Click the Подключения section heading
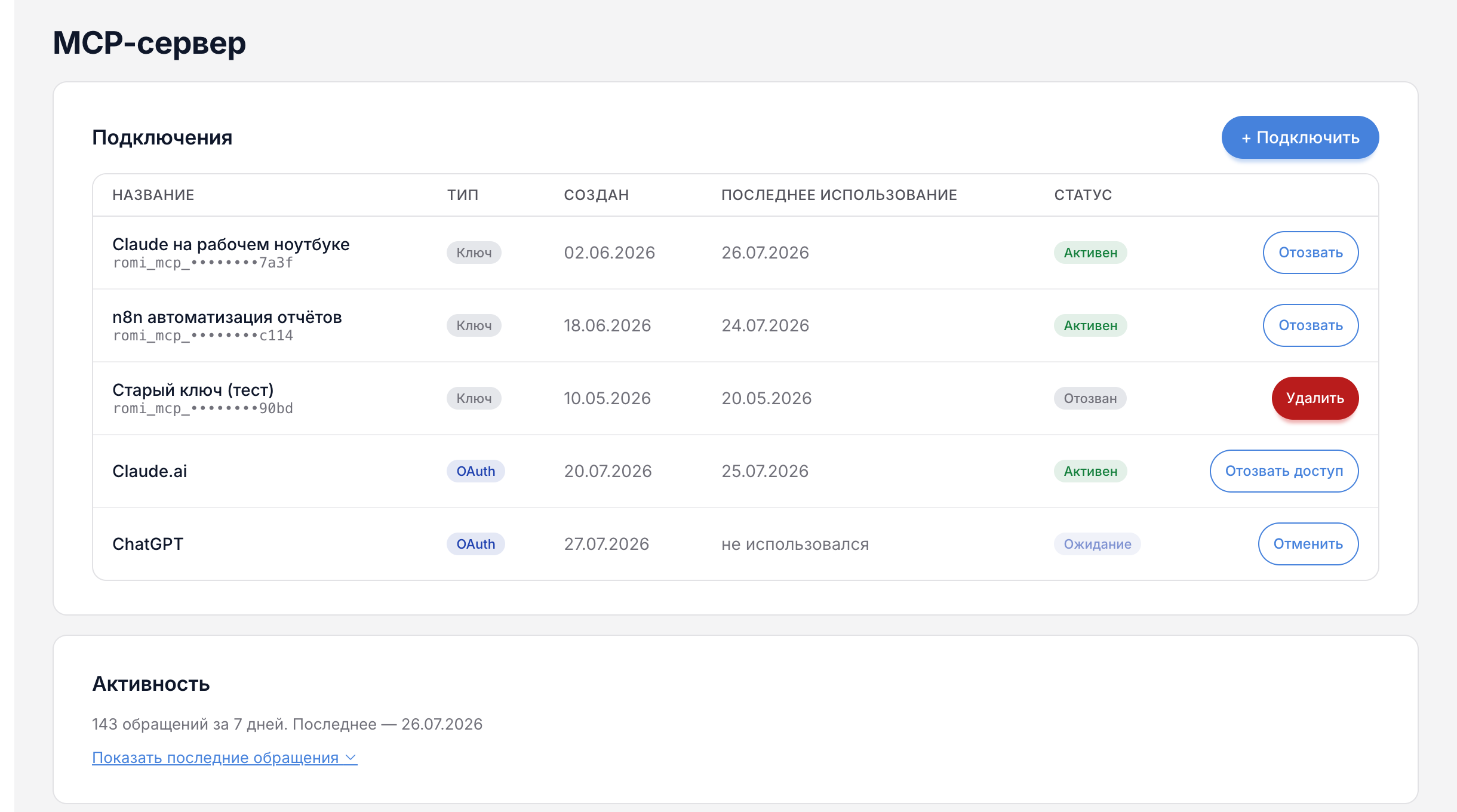The height and width of the screenshot is (812, 1457). [162, 137]
